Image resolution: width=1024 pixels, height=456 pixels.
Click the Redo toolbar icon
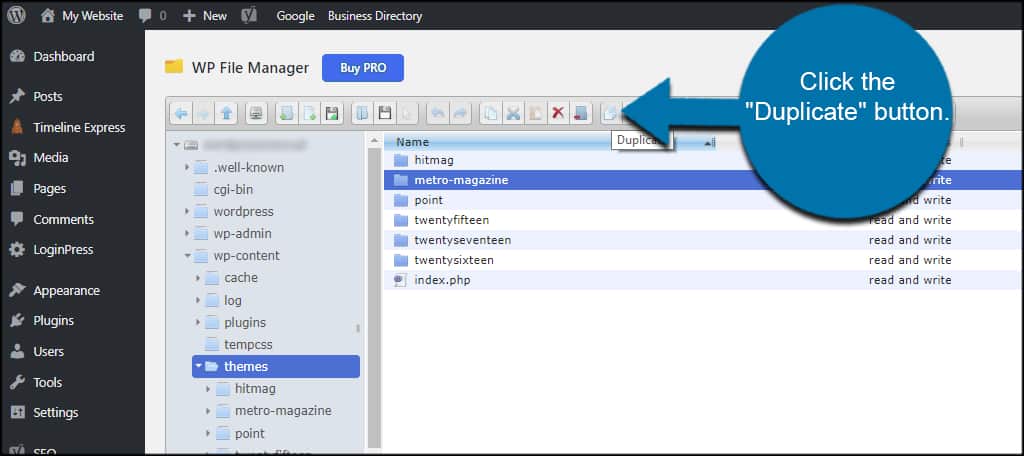coord(460,113)
